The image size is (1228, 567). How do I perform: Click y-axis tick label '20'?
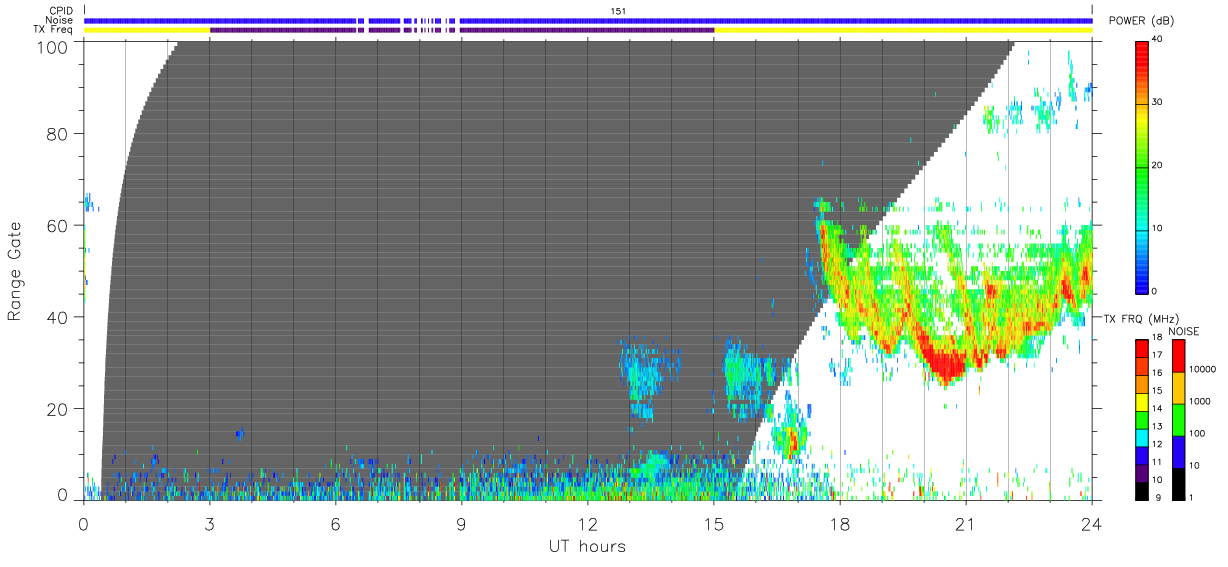click(x=59, y=409)
